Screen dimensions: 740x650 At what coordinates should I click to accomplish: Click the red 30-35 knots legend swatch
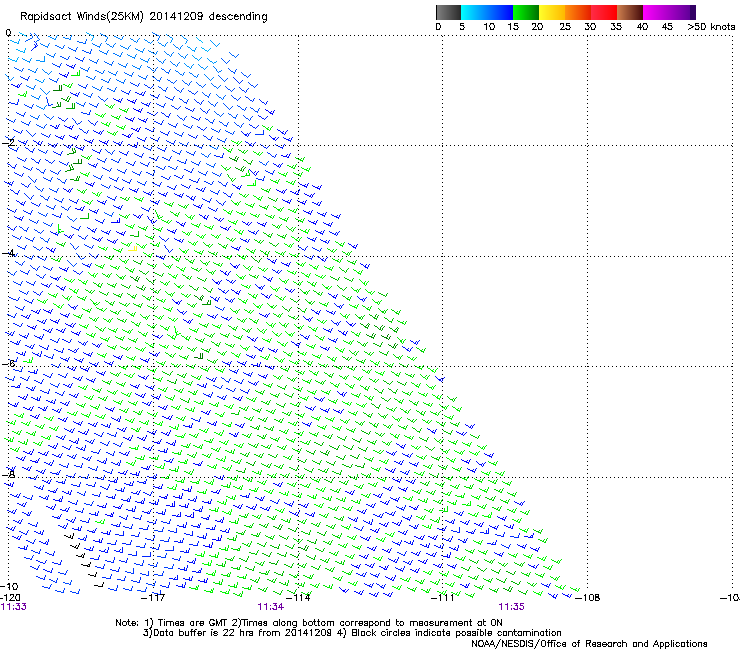(604, 12)
